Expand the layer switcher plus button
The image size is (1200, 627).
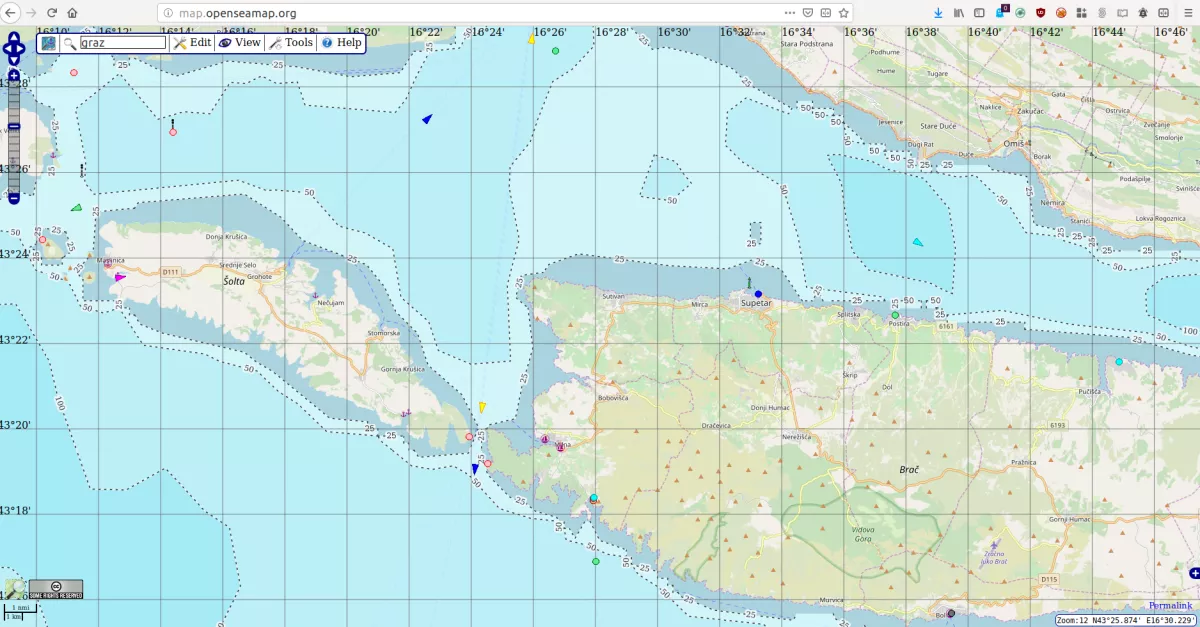tap(1193, 573)
